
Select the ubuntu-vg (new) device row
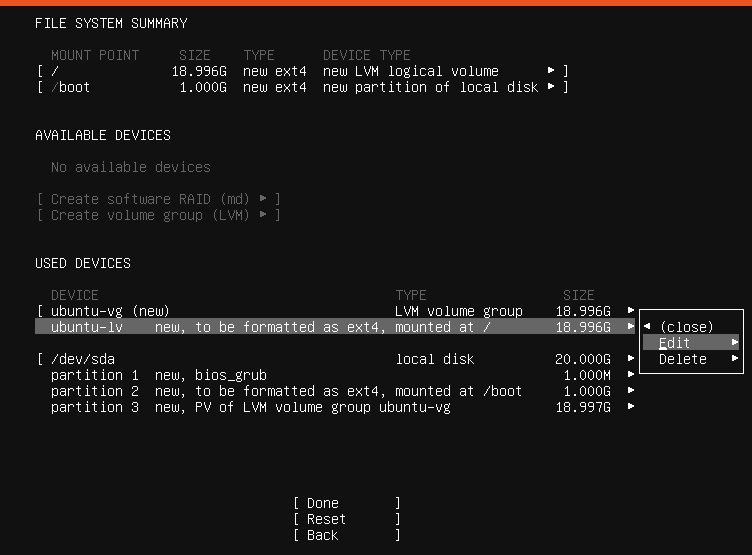click(x=336, y=311)
